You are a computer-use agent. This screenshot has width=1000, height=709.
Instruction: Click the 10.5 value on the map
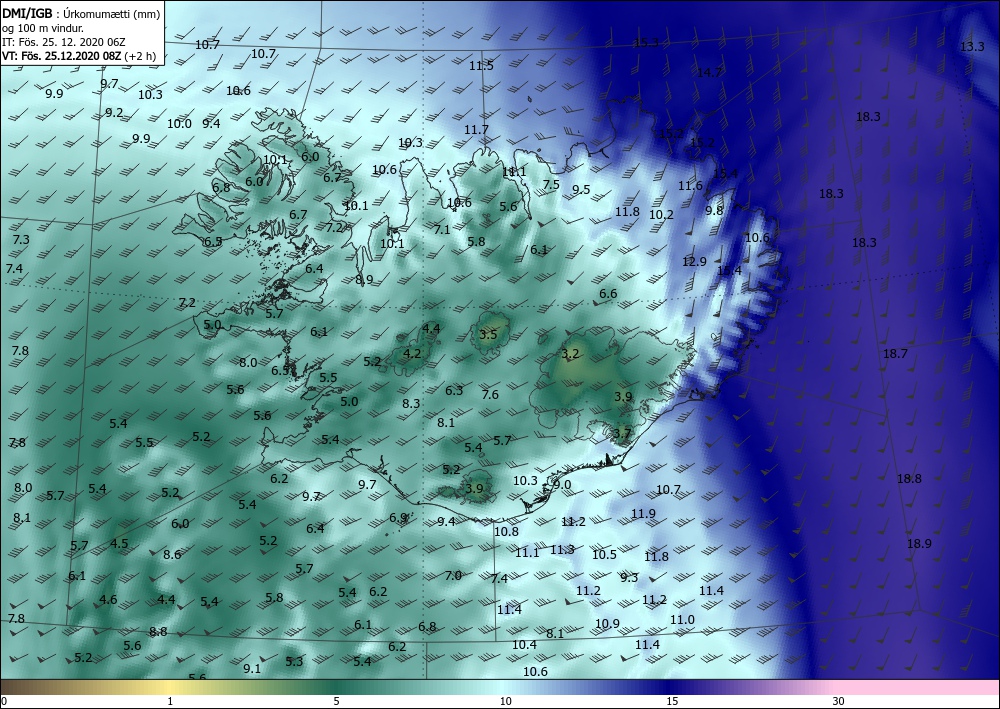pyautogui.click(x=604, y=555)
